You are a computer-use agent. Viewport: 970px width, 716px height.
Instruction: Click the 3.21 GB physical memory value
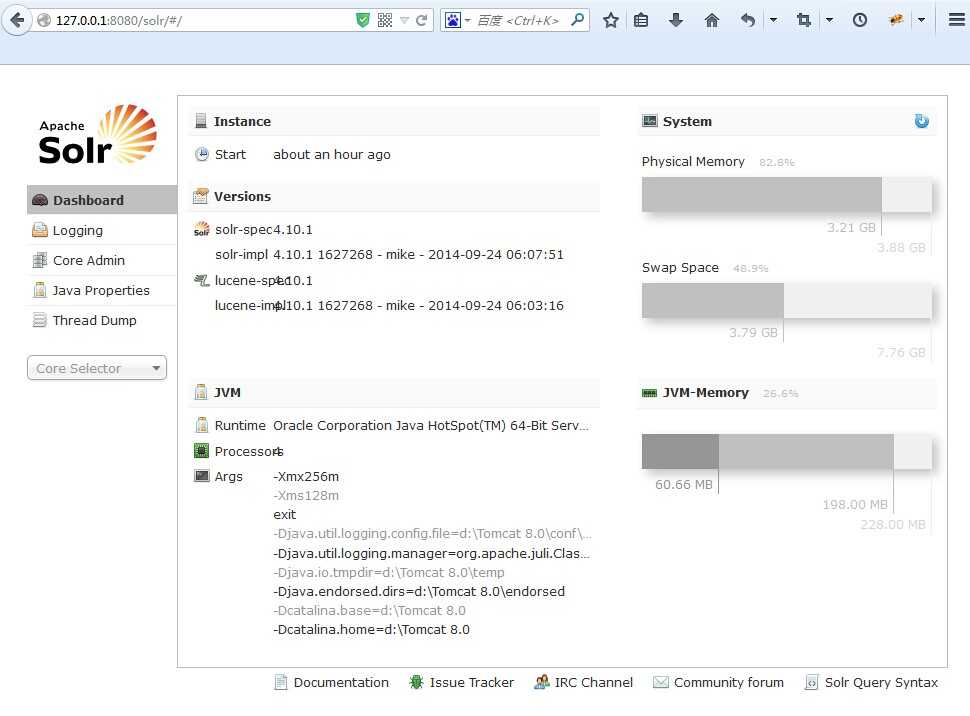tap(851, 227)
